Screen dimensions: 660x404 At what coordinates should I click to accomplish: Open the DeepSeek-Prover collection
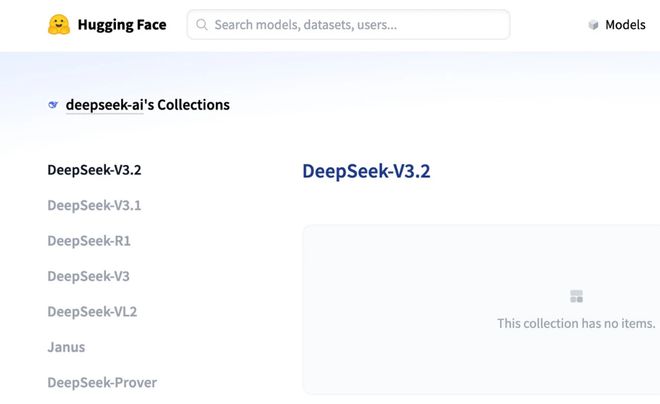[x=102, y=383]
